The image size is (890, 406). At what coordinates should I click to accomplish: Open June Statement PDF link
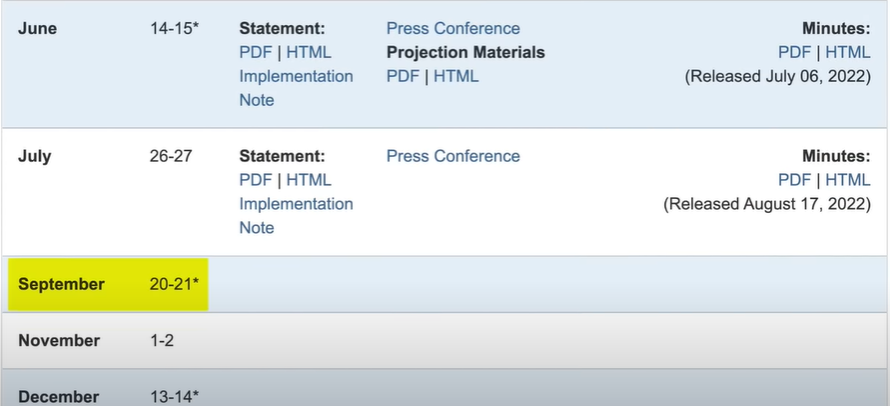pyautogui.click(x=254, y=52)
